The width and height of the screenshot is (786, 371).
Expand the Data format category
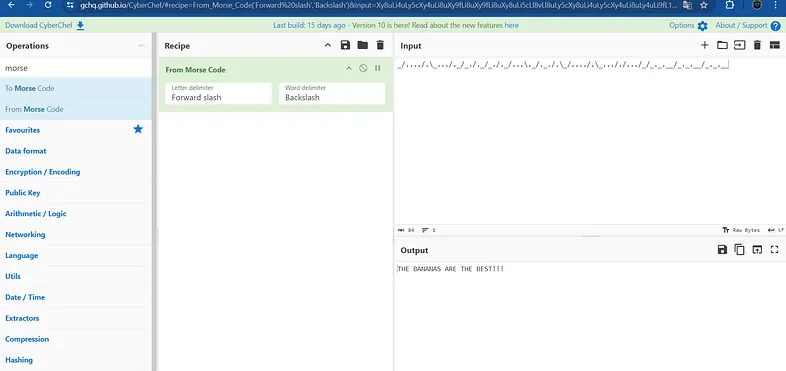click(x=76, y=151)
